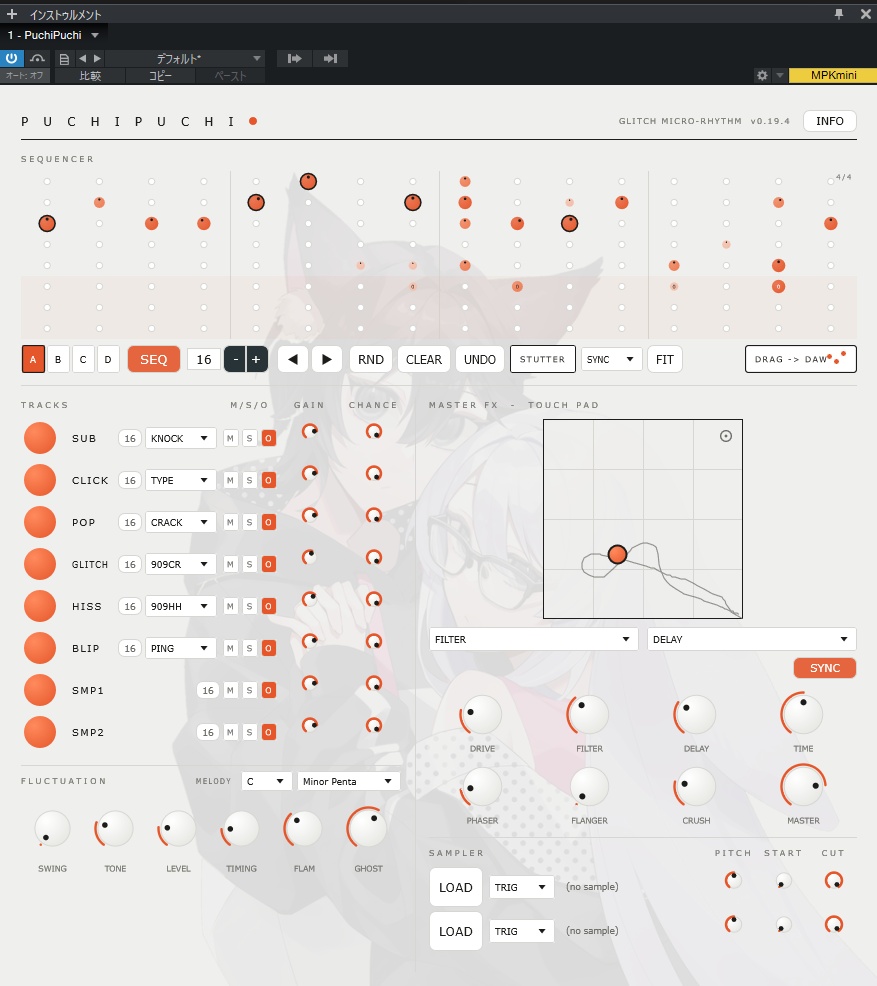Decrease step count with minus button
The width and height of the screenshot is (877, 986).
(x=235, y=359)
